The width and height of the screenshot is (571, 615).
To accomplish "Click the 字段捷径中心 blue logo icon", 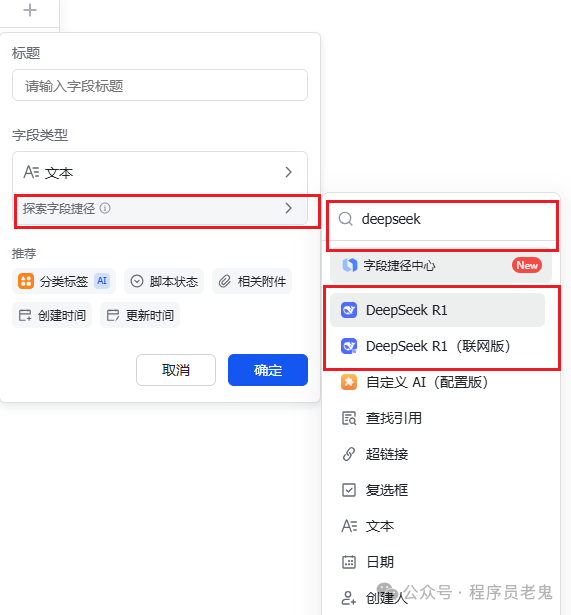I will [x=349, y=266].
